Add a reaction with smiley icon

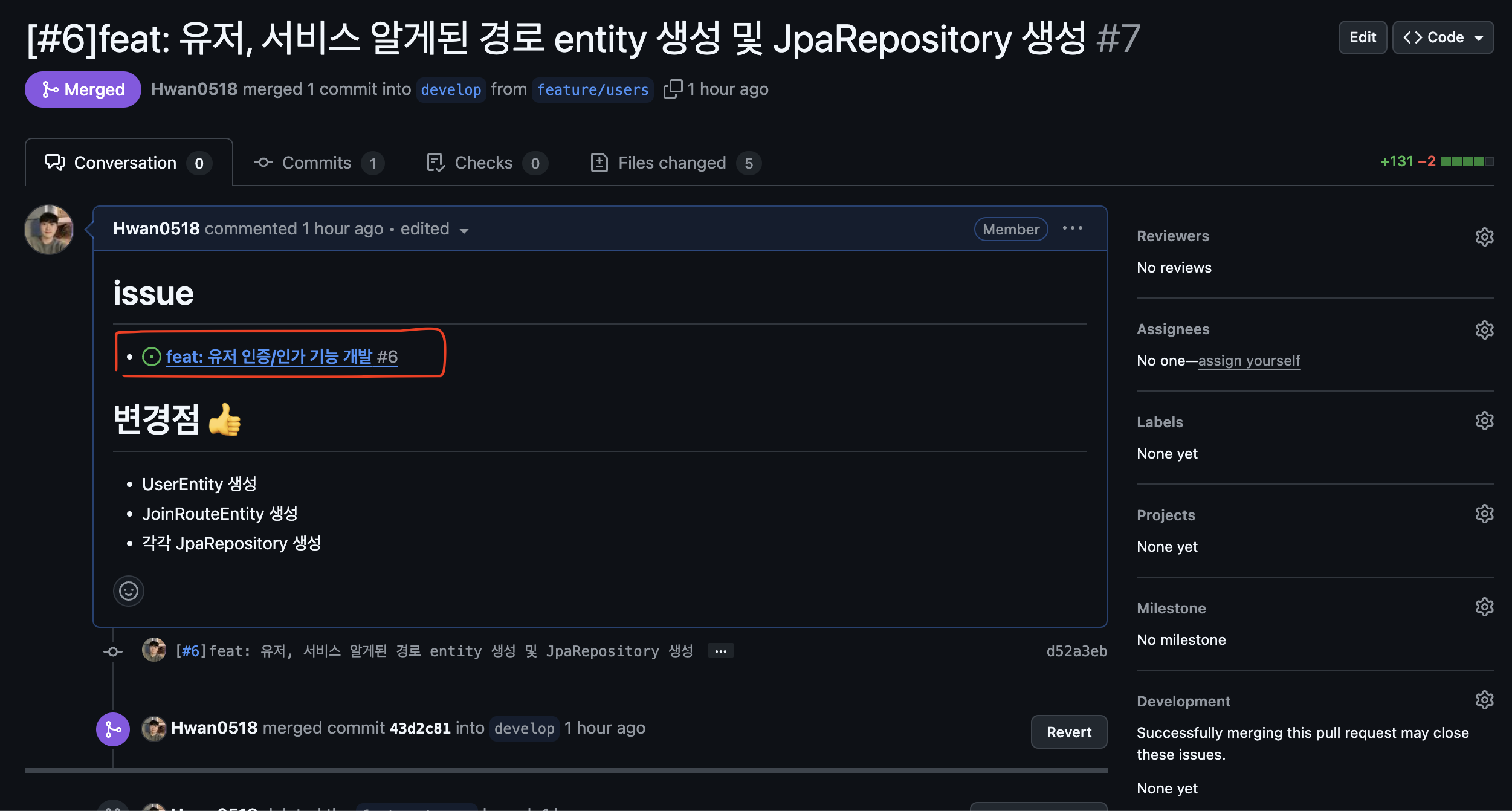(x=128, y=590)
